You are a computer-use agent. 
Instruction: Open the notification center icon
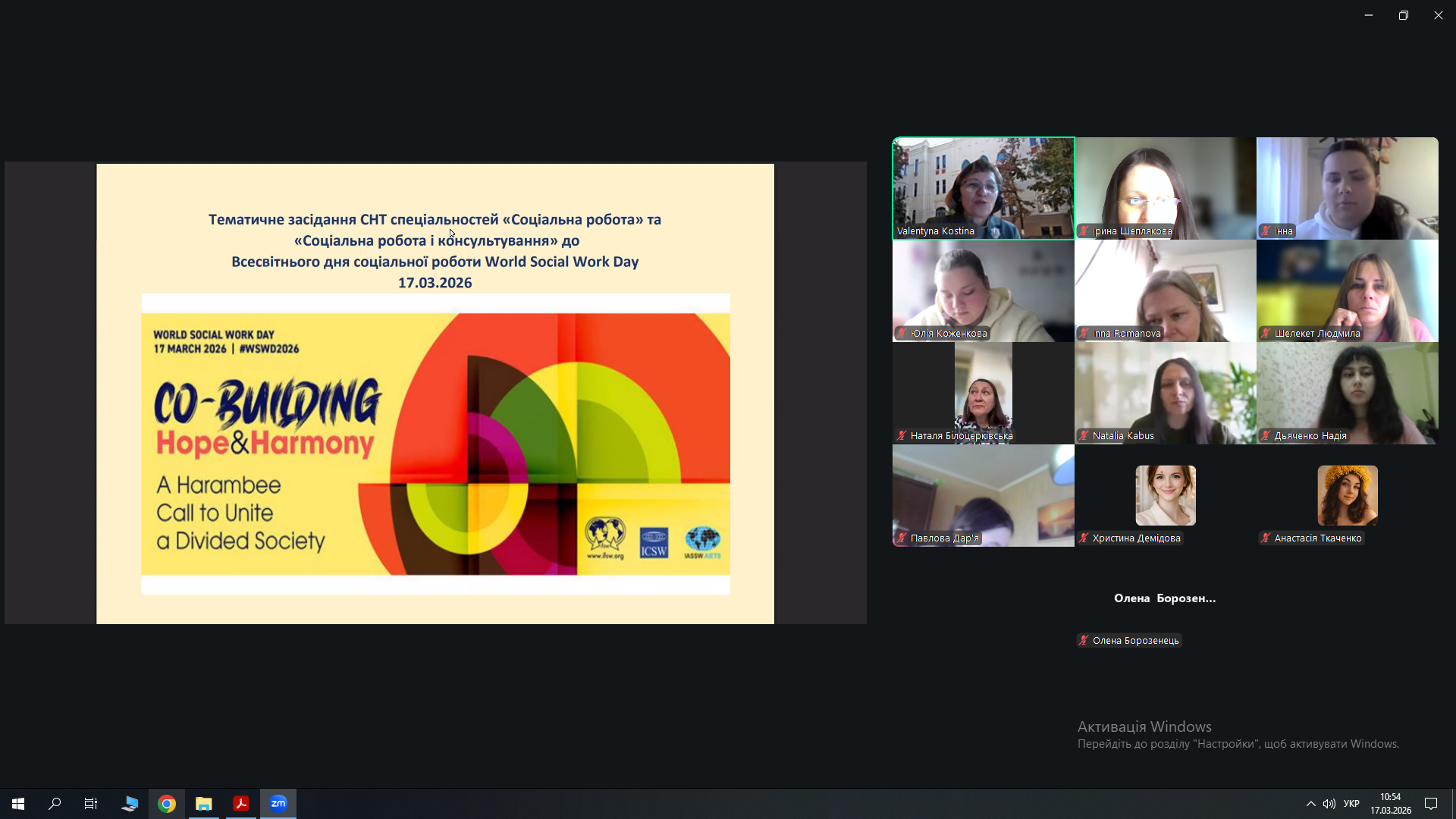tap(1431, 803)
